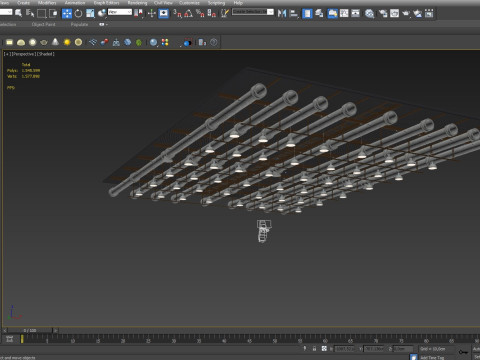Activate Select and Rotate tool
The image size is (480, 360).
(x=78, y=13)
